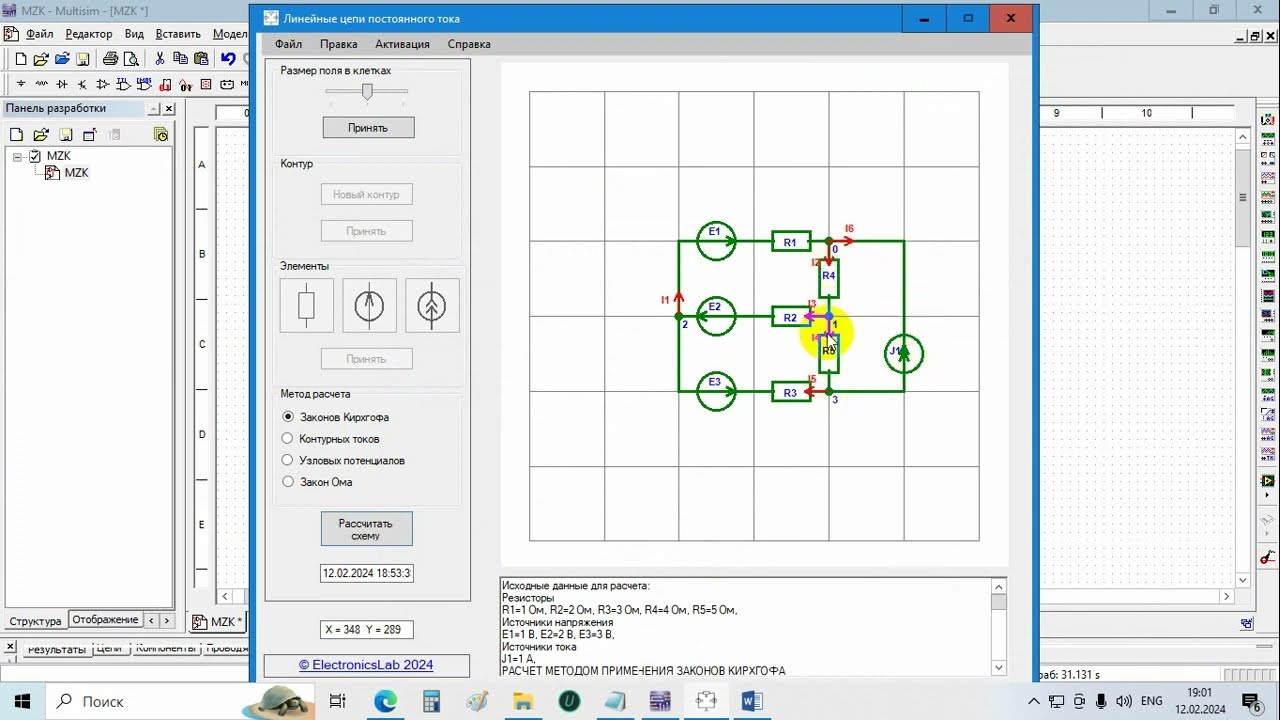Click the field size slider handle
Screen dimensions: 1280x720
point(367,91)
